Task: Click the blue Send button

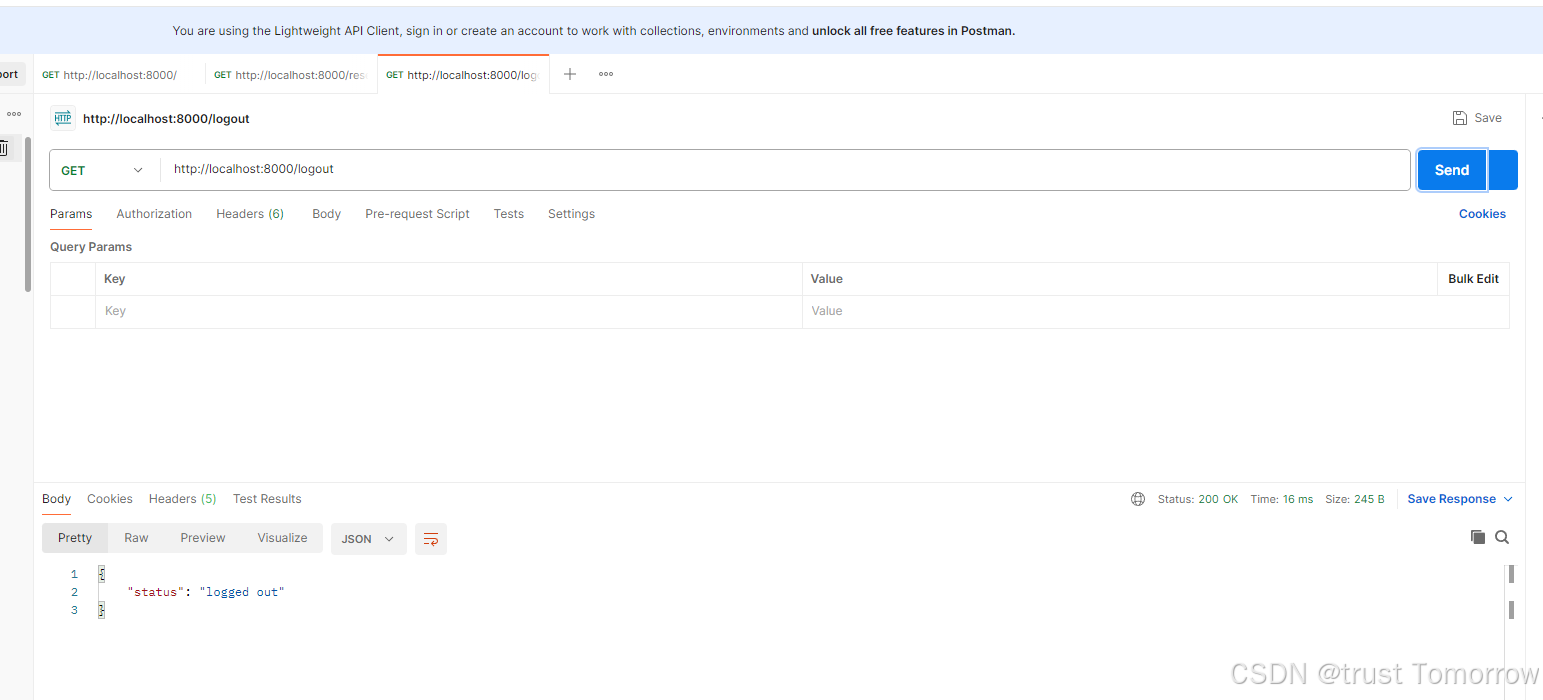Action: tap(1452, 170)
